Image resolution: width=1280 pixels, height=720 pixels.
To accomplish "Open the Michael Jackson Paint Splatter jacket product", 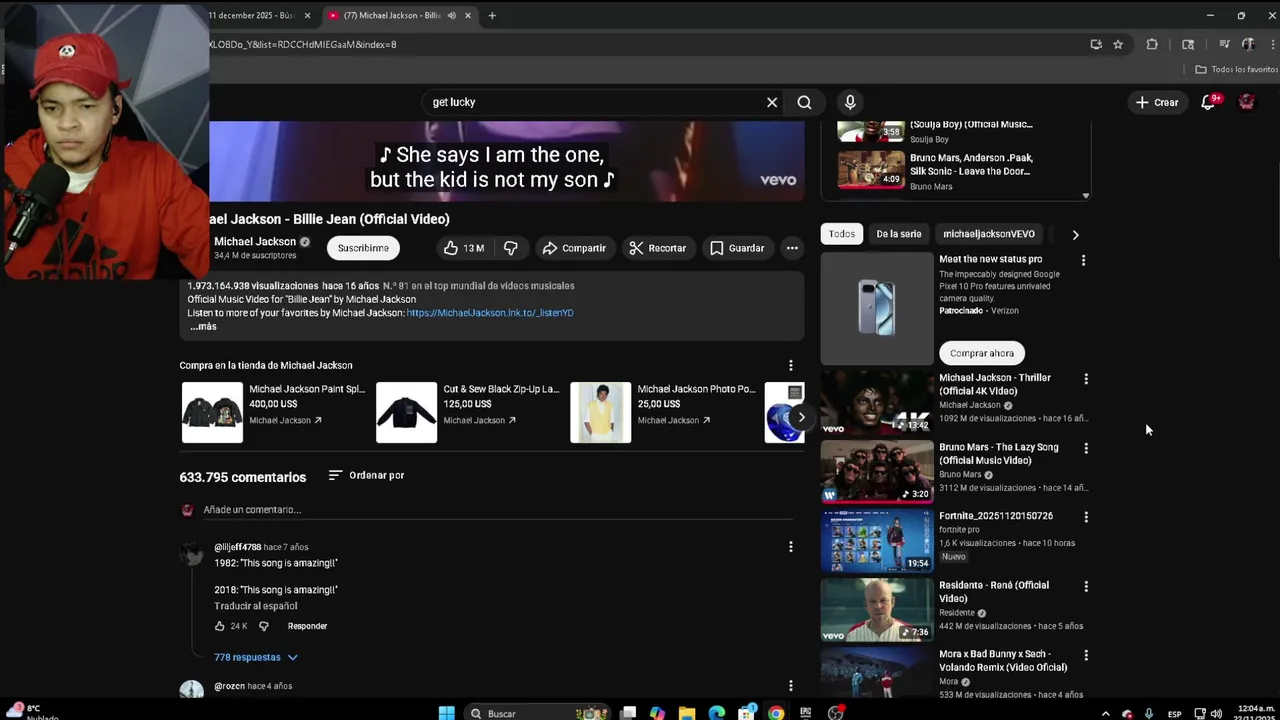I will click(x=273, y=412).
